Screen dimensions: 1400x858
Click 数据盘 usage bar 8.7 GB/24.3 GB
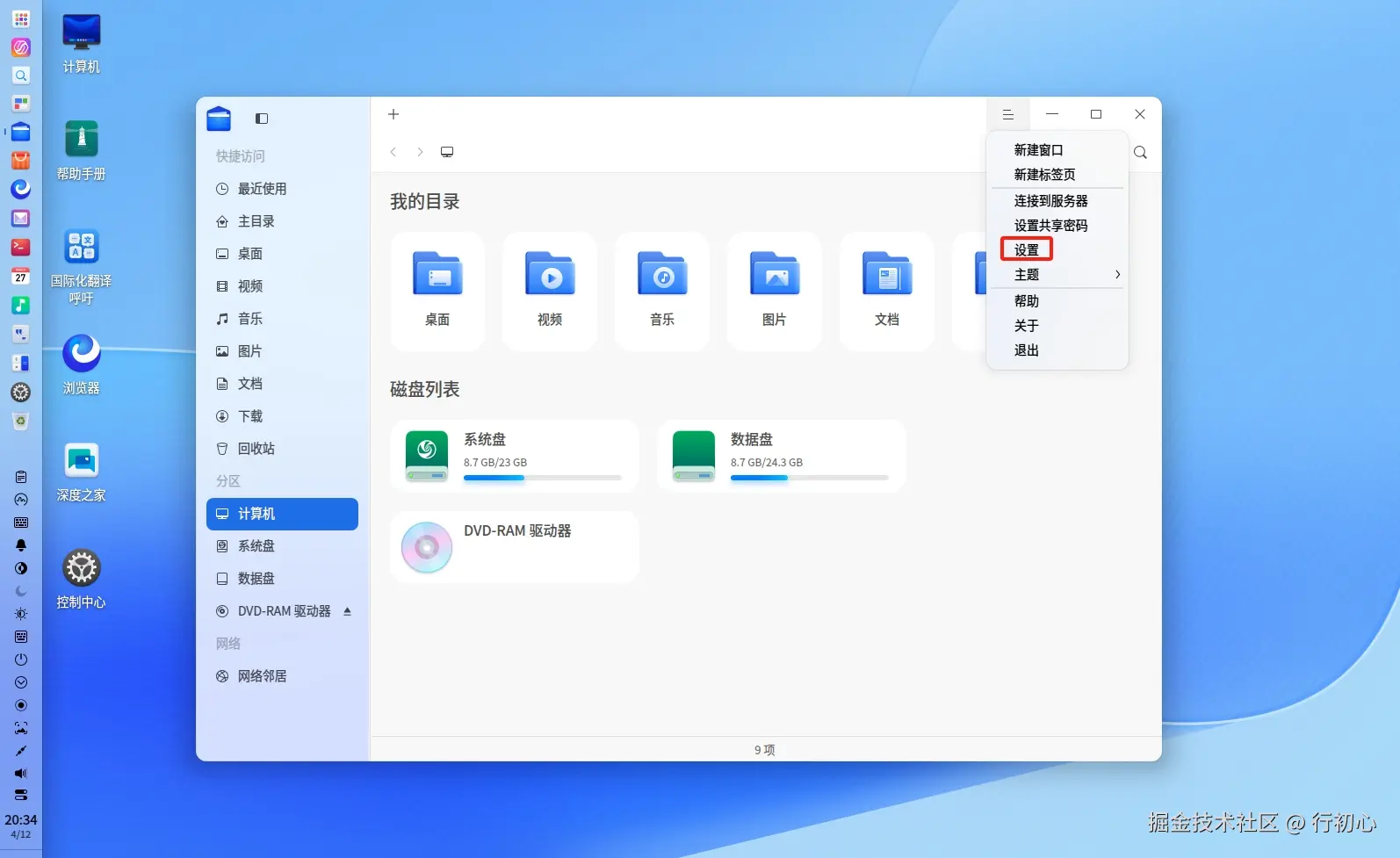810,478
